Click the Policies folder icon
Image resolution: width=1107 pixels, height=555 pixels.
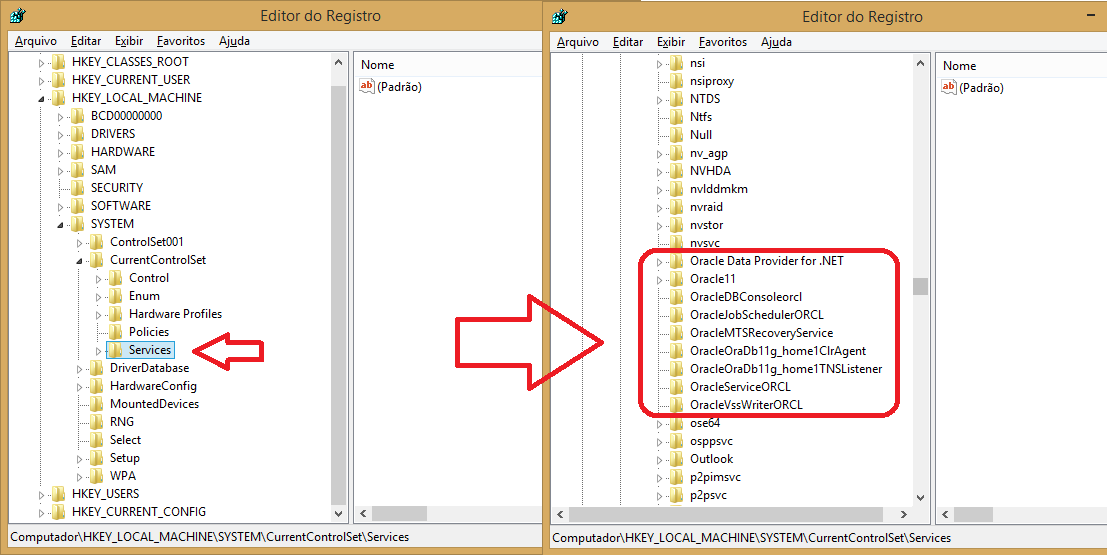coord(116,332)
